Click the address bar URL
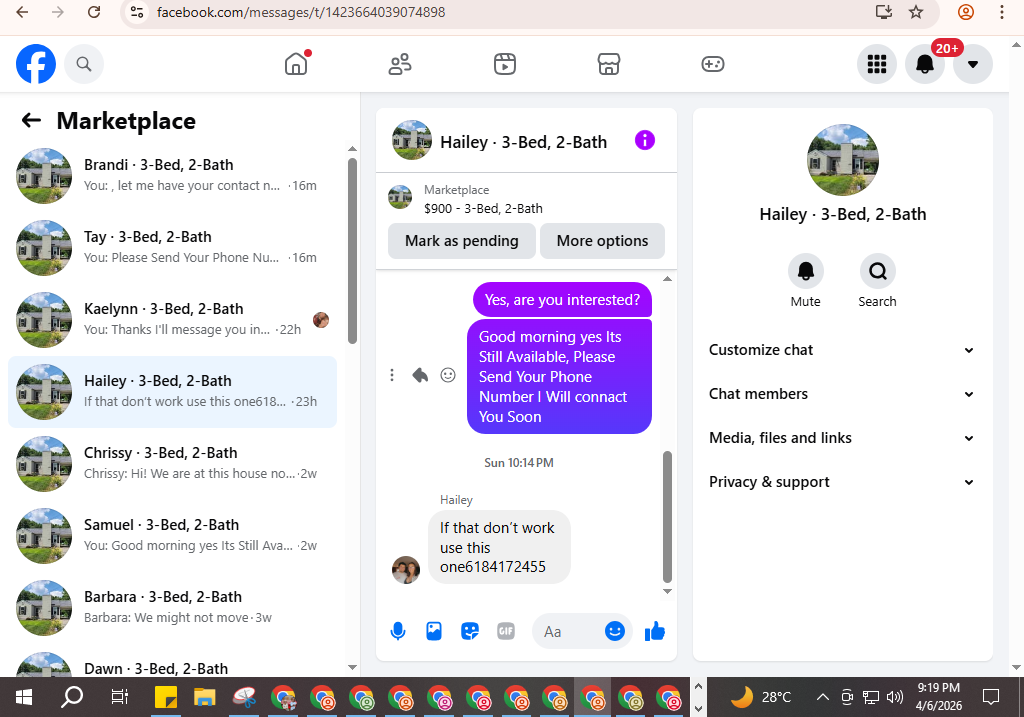The width and height of the screenshot is (1024, 717). point(301,12)
